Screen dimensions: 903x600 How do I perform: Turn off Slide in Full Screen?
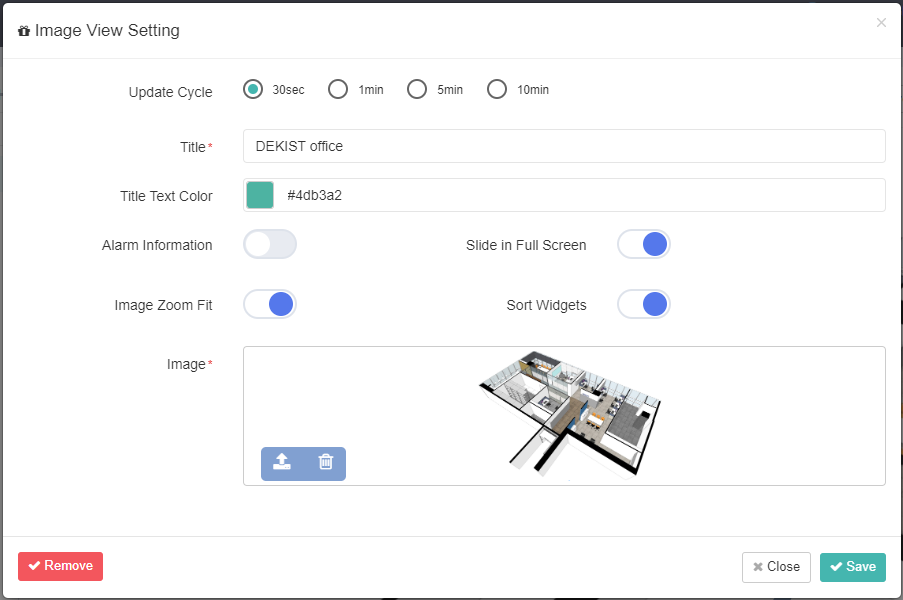pos(644,244)
